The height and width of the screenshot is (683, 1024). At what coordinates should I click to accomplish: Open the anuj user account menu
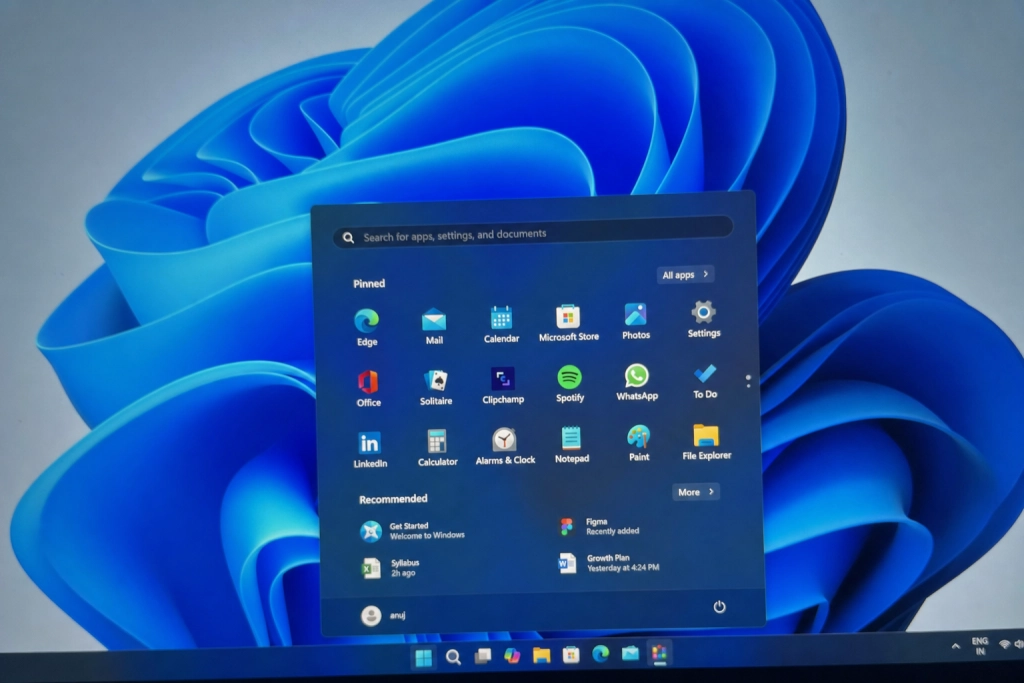pyautogui.click(x=384, y=615)
